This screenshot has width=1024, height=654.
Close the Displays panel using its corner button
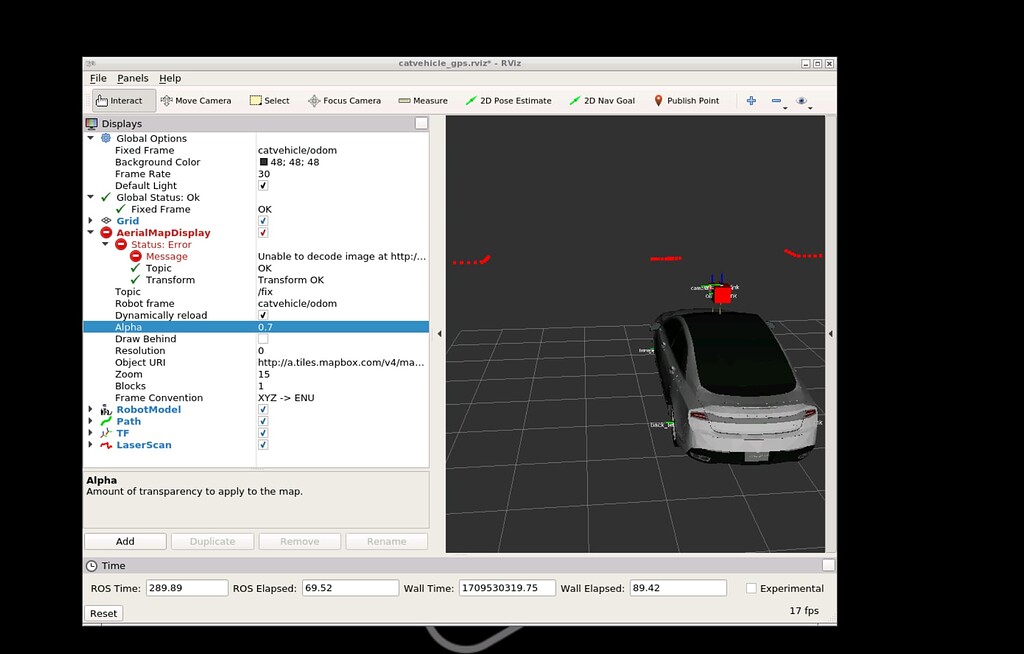422,123
